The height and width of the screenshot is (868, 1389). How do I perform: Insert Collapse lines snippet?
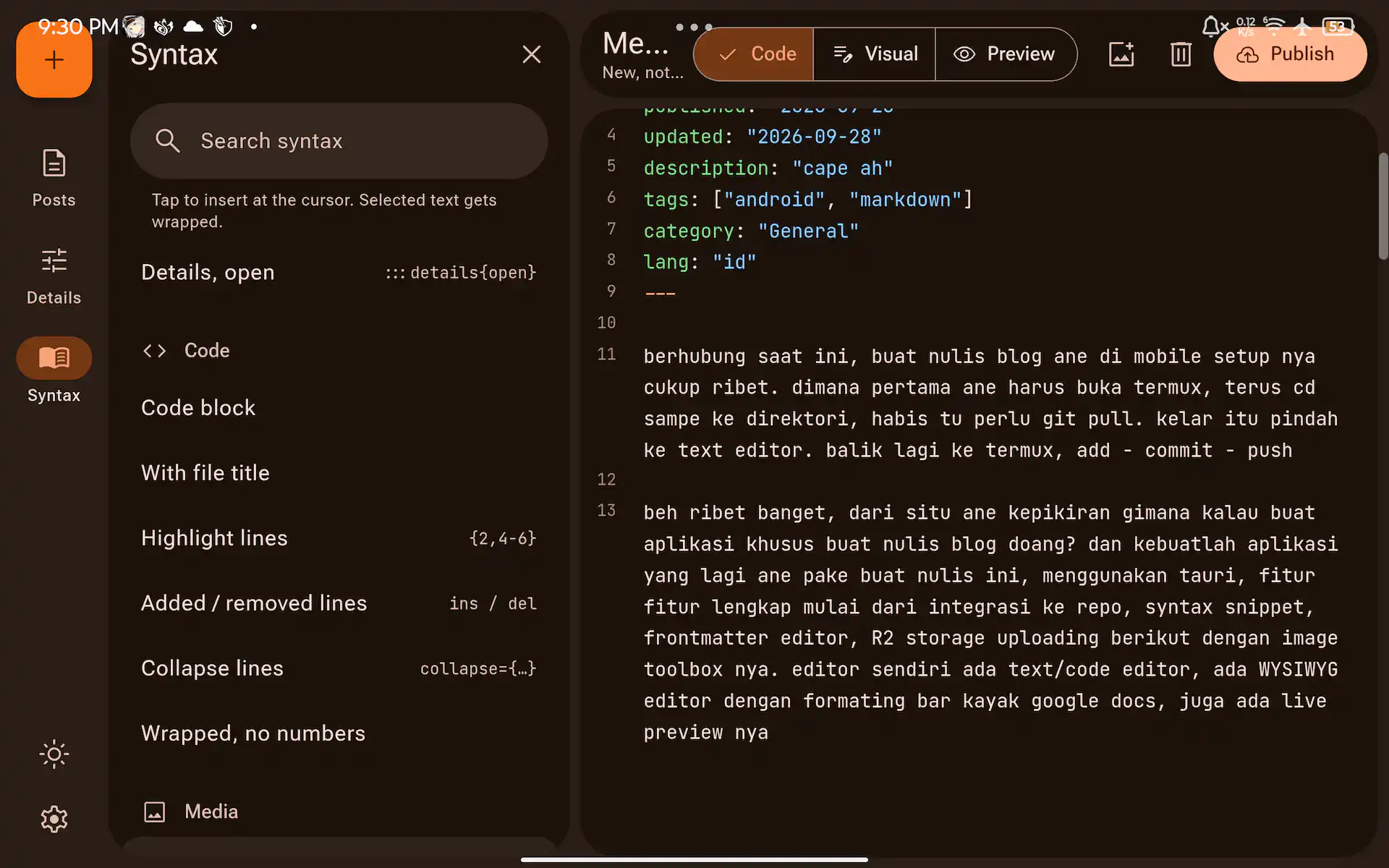pyautogui.click(x=339, y=668)
